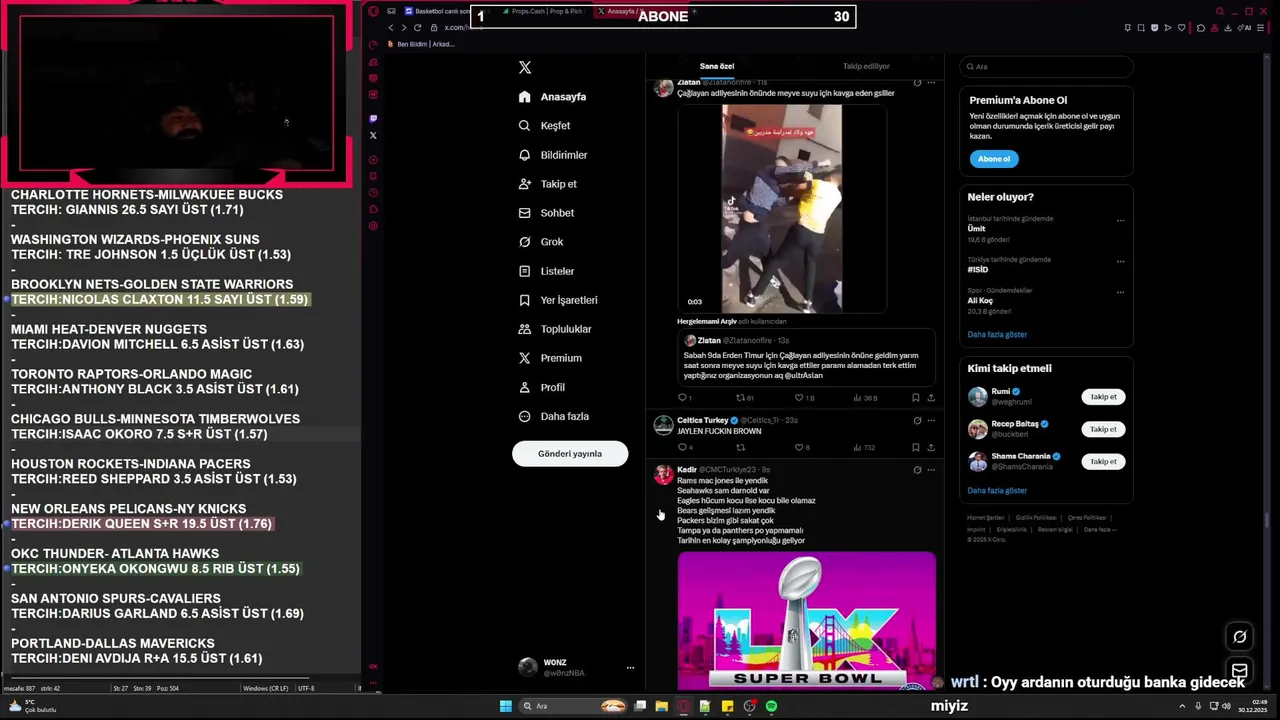Screen dimensions: 1280x720
Task: Open Grok from the X sidebar
Action: (x=541, y=242)
